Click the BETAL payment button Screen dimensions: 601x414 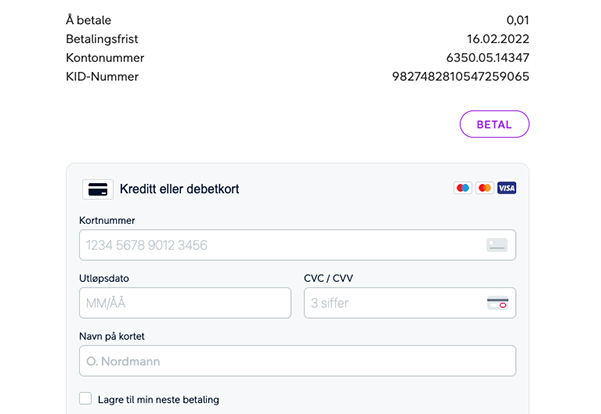(x=494, y=124)
